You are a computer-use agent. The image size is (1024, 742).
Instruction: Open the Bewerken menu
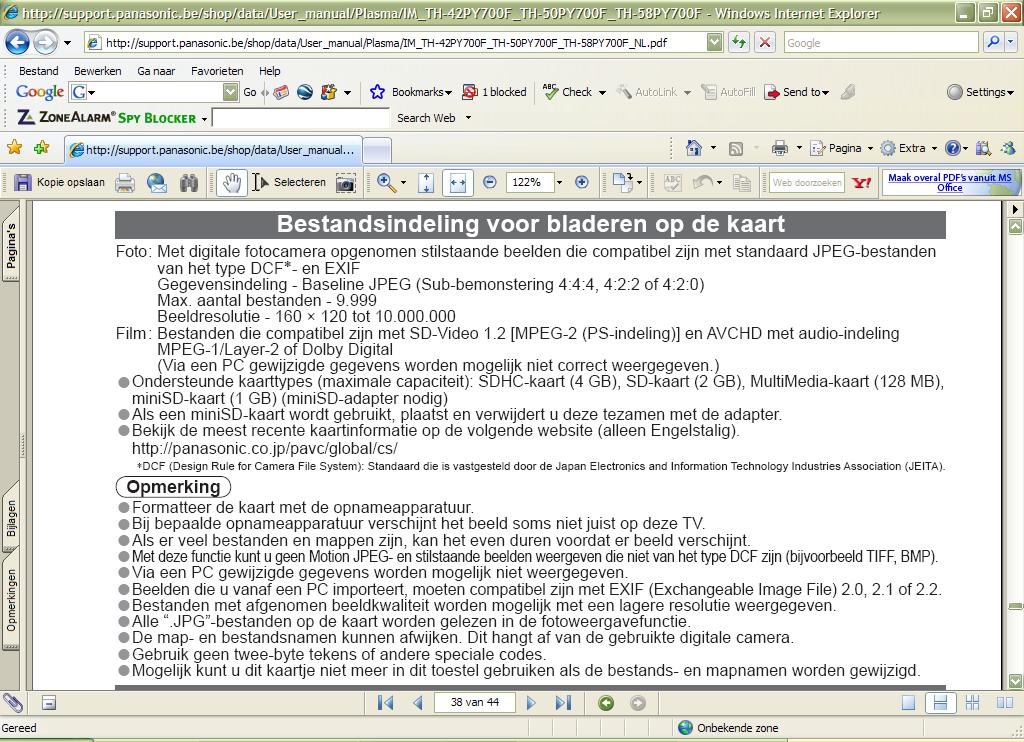coord(97,71)
